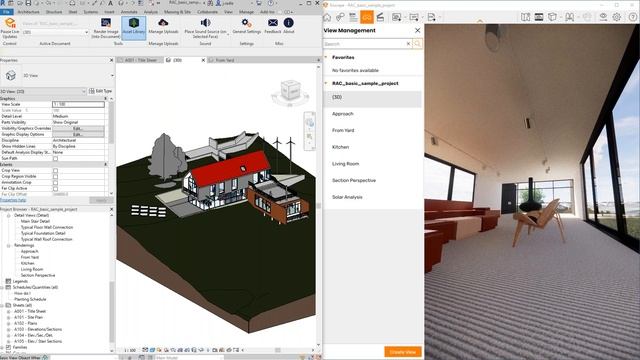Image resolution: width=640 pixels, height=360 pixels.
Task: Collapse the Renderings tree node
Action: [9, 245]
